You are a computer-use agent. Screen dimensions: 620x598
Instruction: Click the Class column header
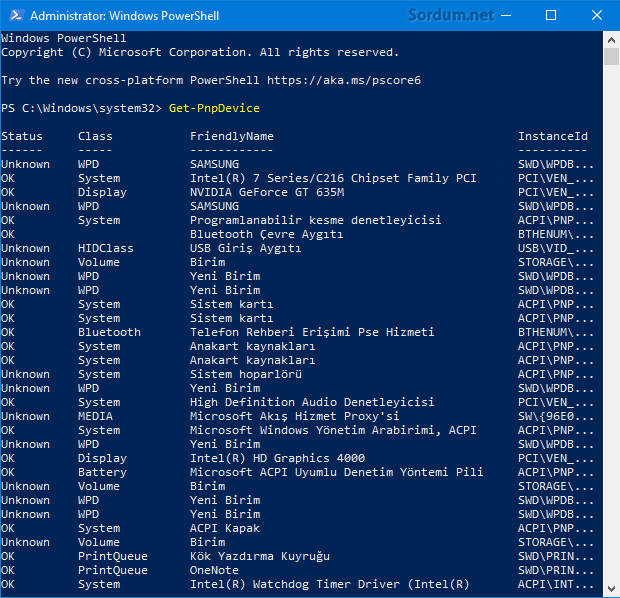click(95, 136)
